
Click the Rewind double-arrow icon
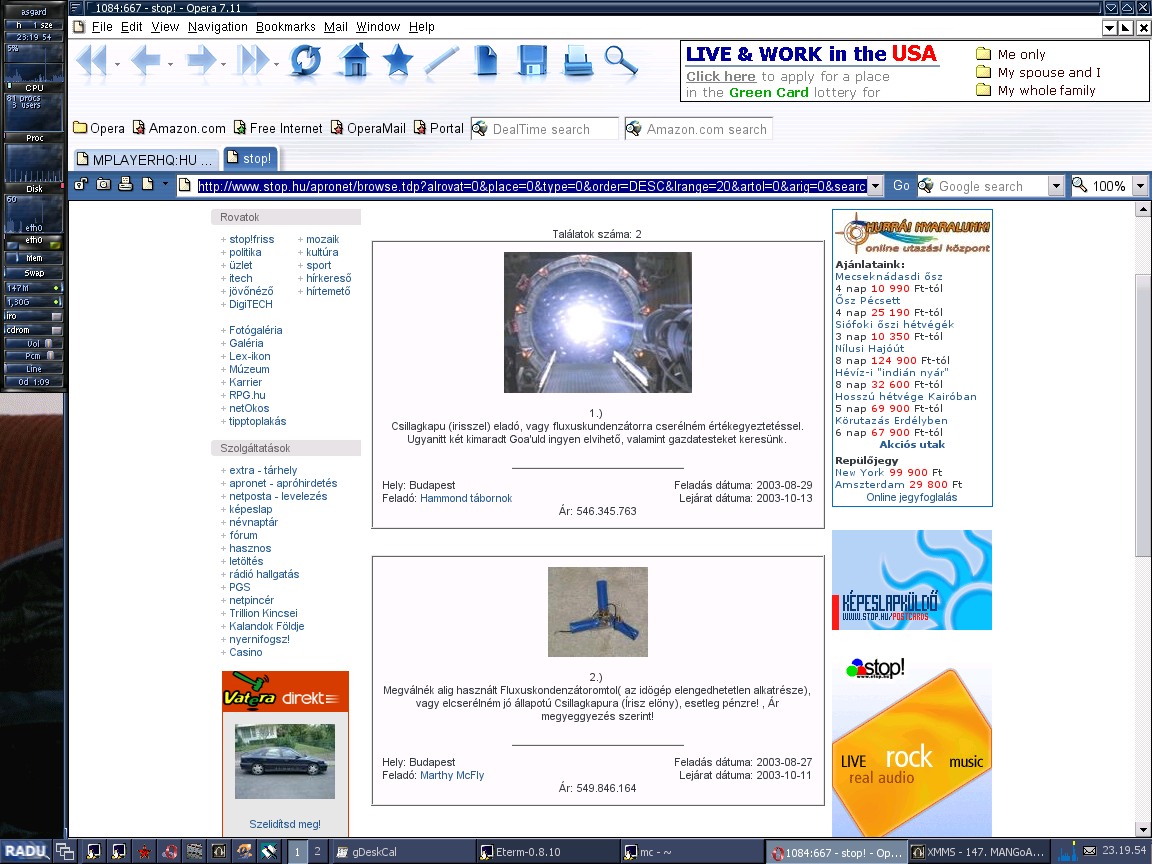(92, 61)
